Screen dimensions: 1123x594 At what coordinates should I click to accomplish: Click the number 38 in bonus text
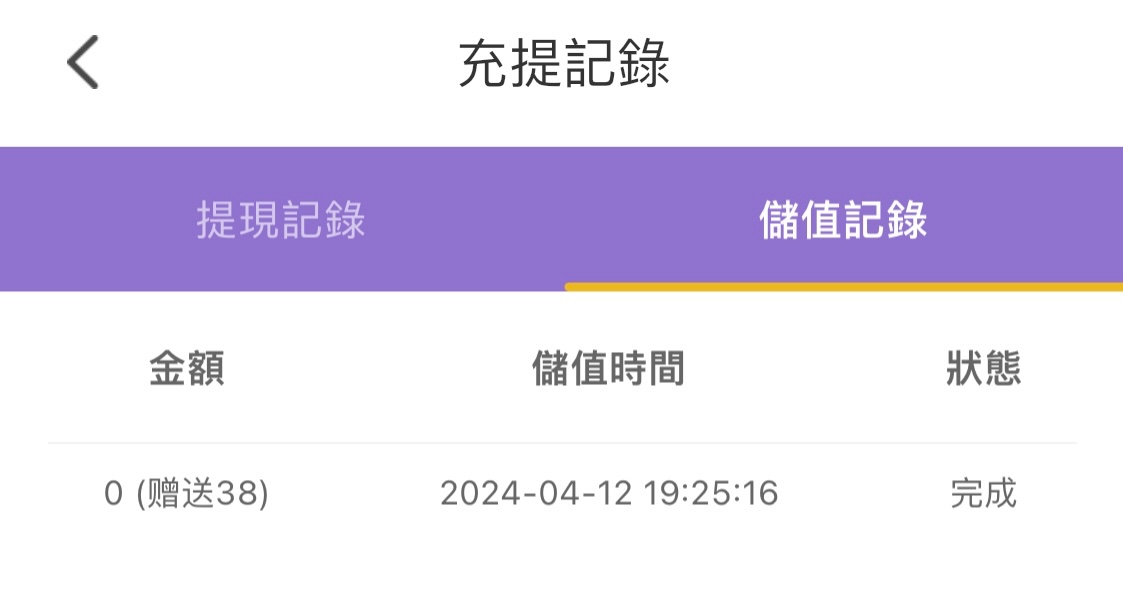pos(238,493)
